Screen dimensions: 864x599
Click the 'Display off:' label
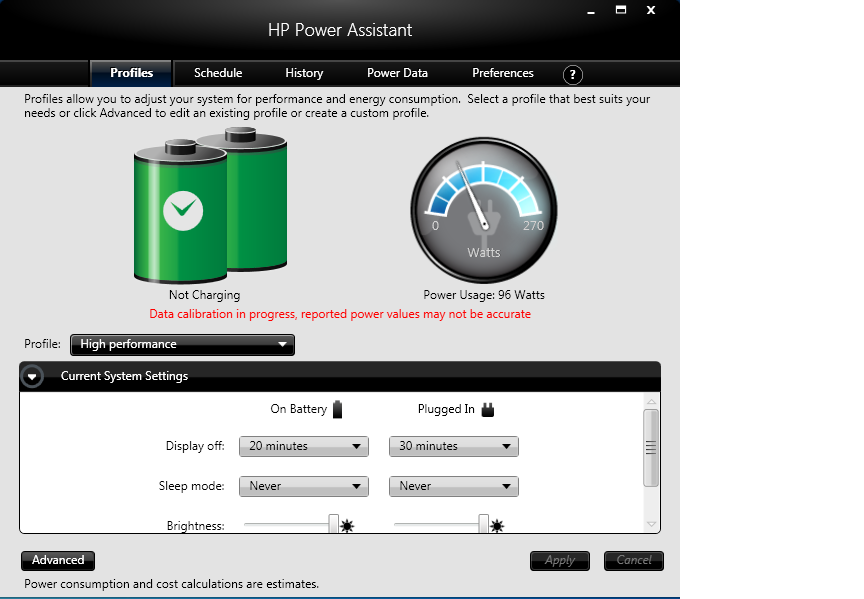point(195,446)
